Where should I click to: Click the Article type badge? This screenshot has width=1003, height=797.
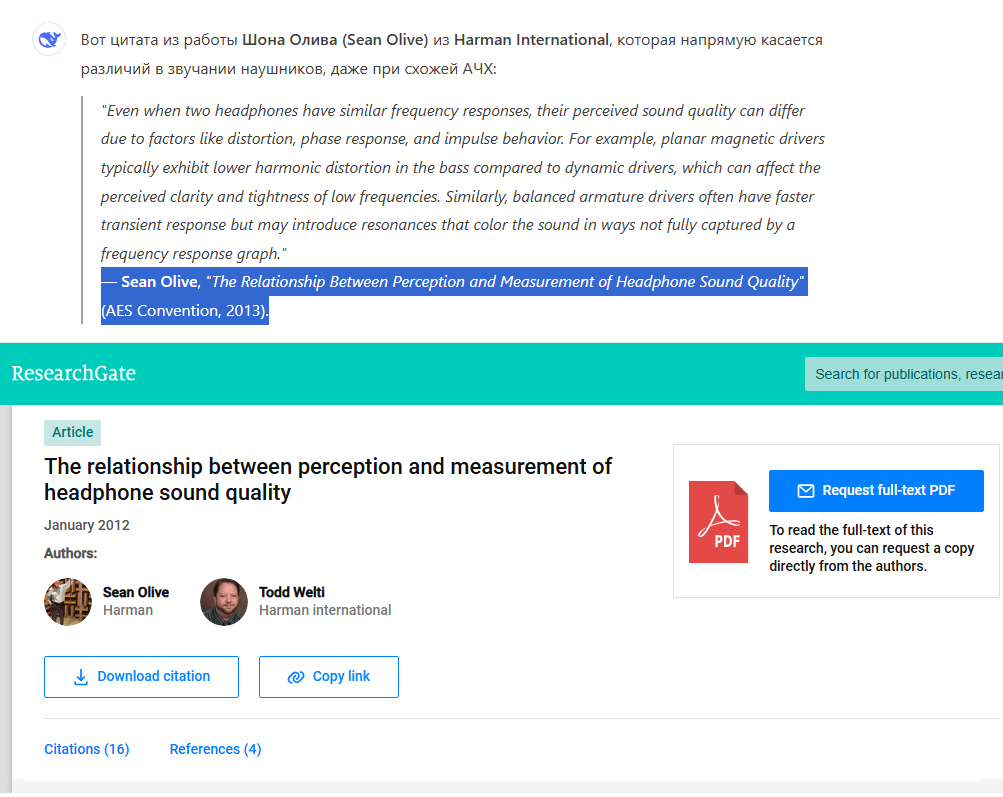72,432
